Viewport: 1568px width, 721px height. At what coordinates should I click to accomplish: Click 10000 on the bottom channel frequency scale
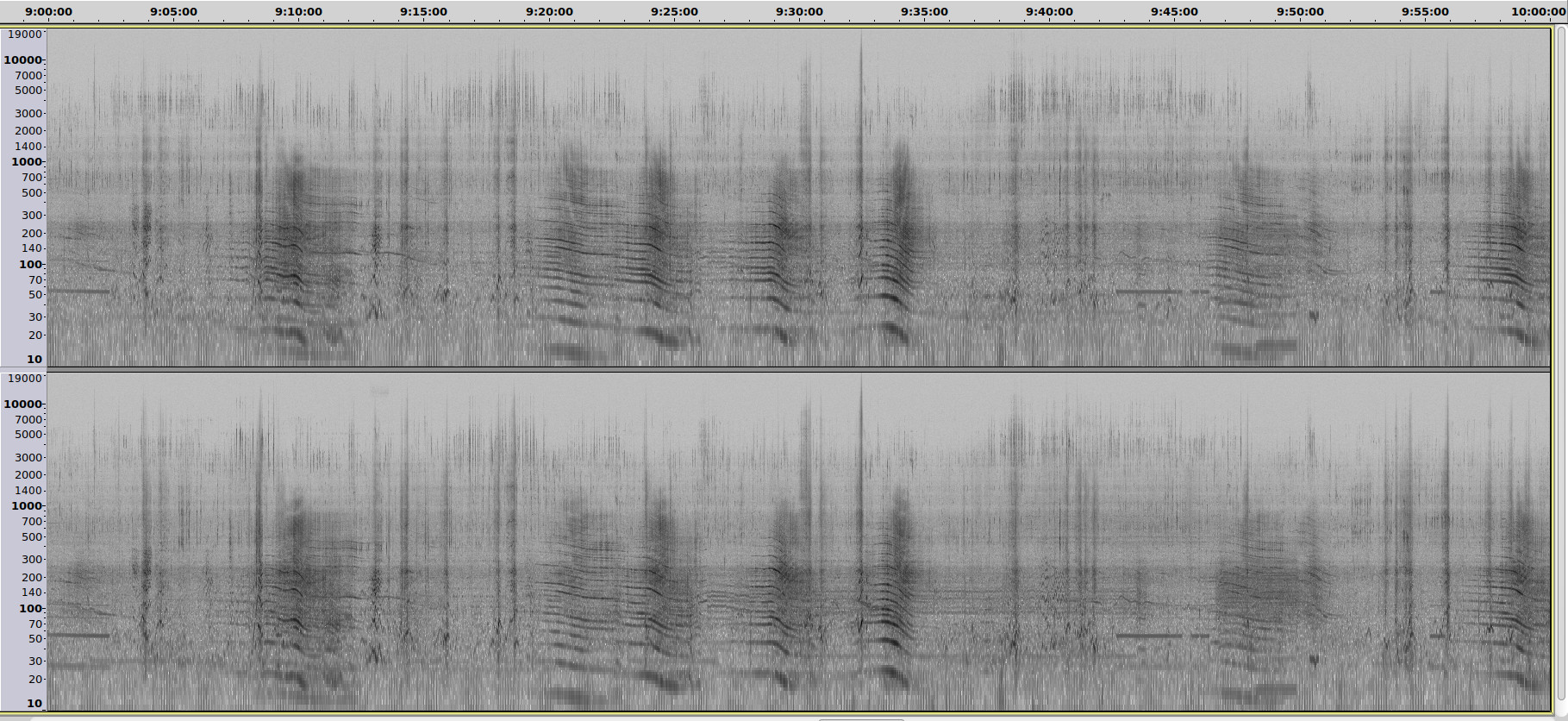click(22, 404)
